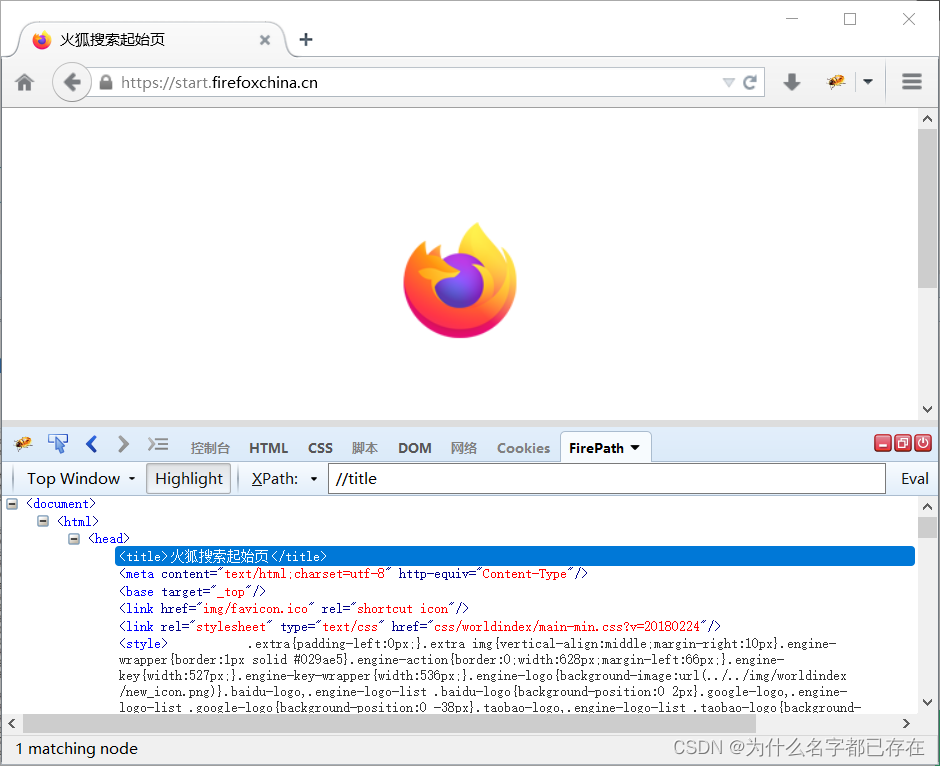Click the horizontal scrollbar left arrow
The height and width of the screenshot is (766, 940).
point(11,723)
